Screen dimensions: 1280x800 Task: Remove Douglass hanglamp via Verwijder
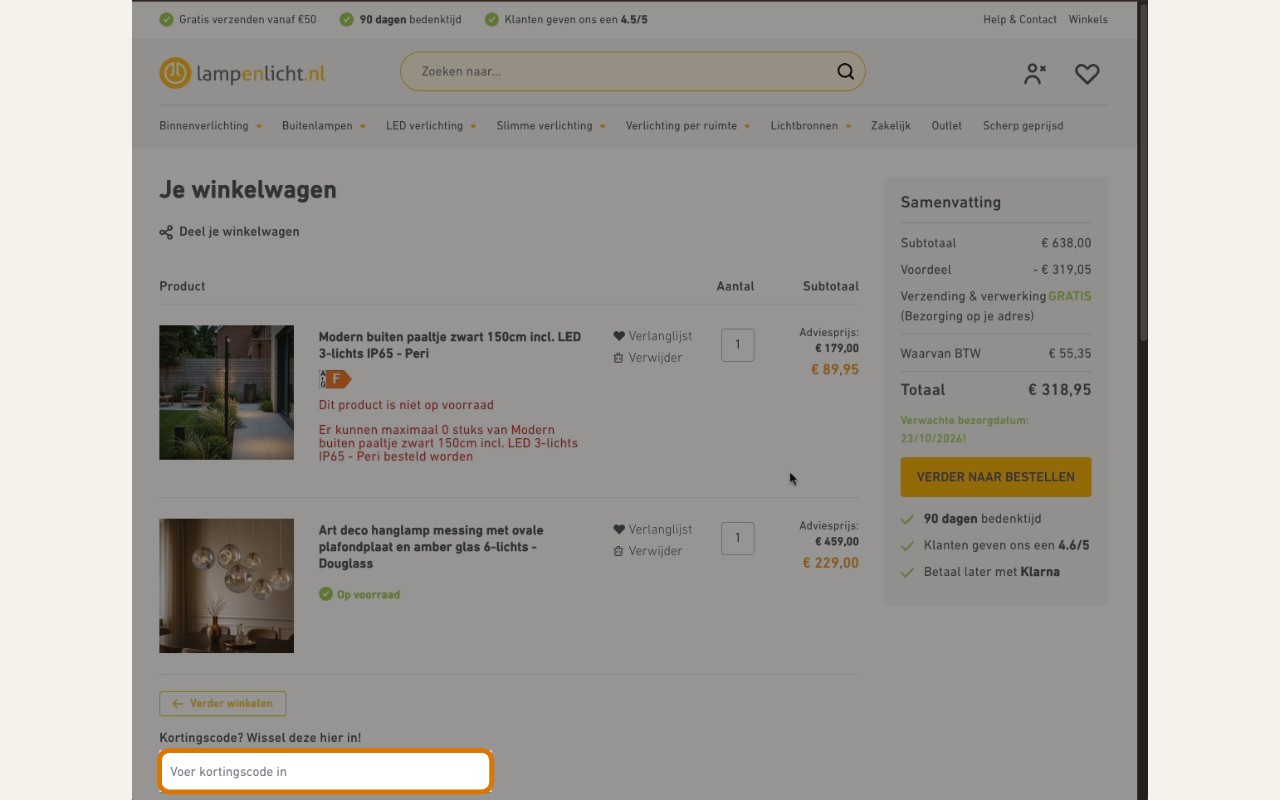point(647,551)
